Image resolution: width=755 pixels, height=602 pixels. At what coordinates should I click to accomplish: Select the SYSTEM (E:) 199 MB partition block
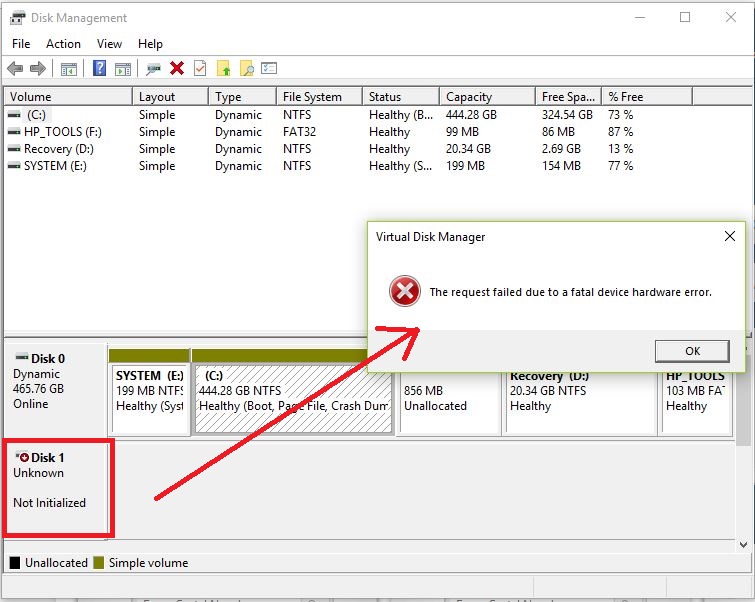tap(150, 400)
